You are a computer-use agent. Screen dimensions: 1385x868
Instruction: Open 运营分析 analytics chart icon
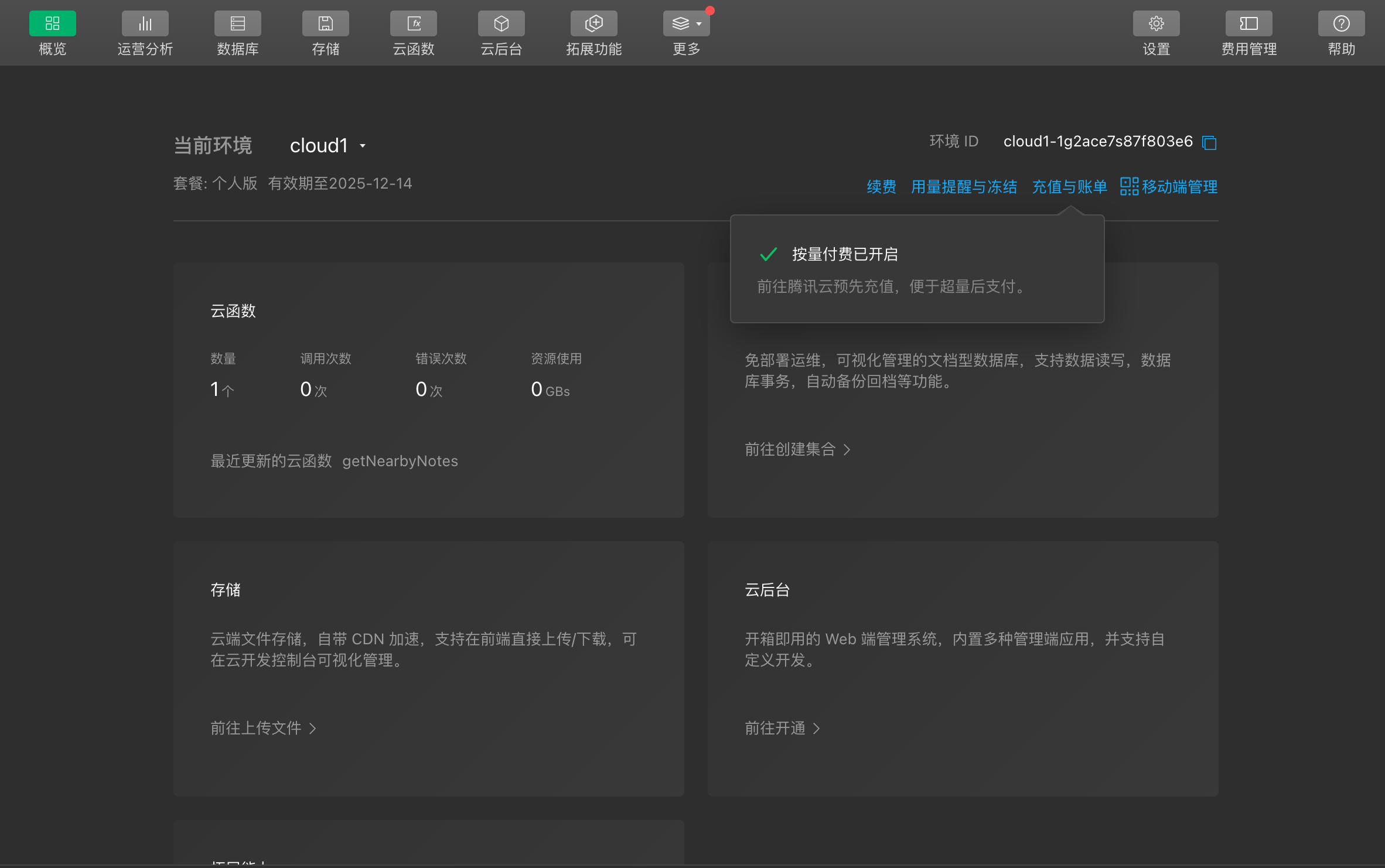click(x=145, y=23)
